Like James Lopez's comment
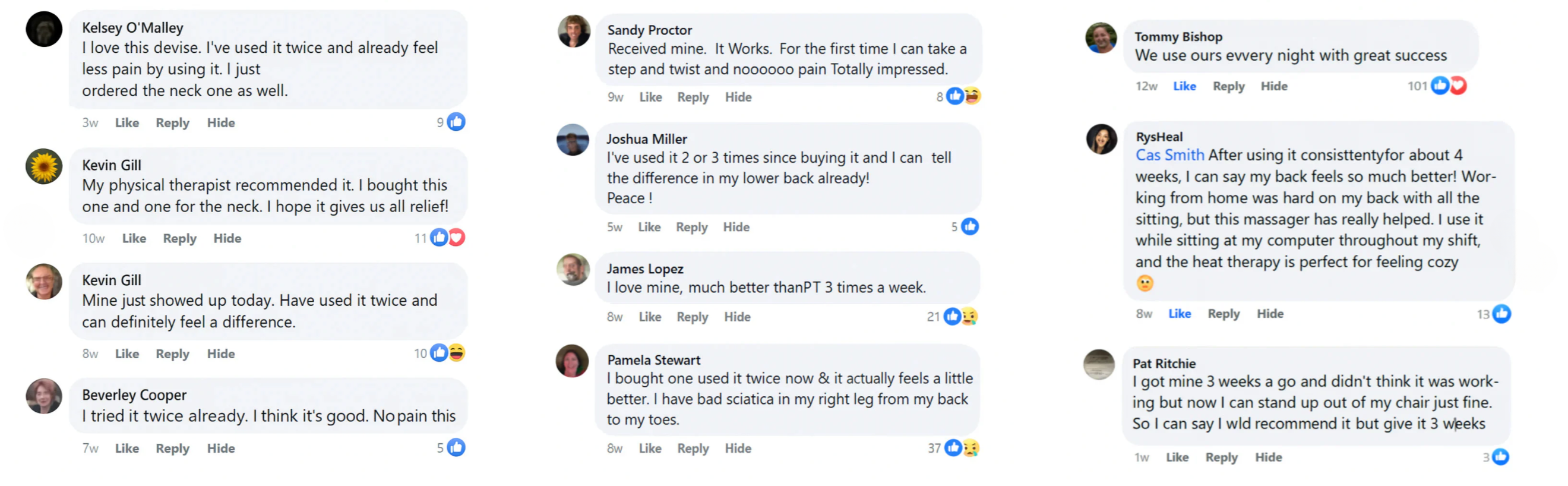 coord(650,317)
